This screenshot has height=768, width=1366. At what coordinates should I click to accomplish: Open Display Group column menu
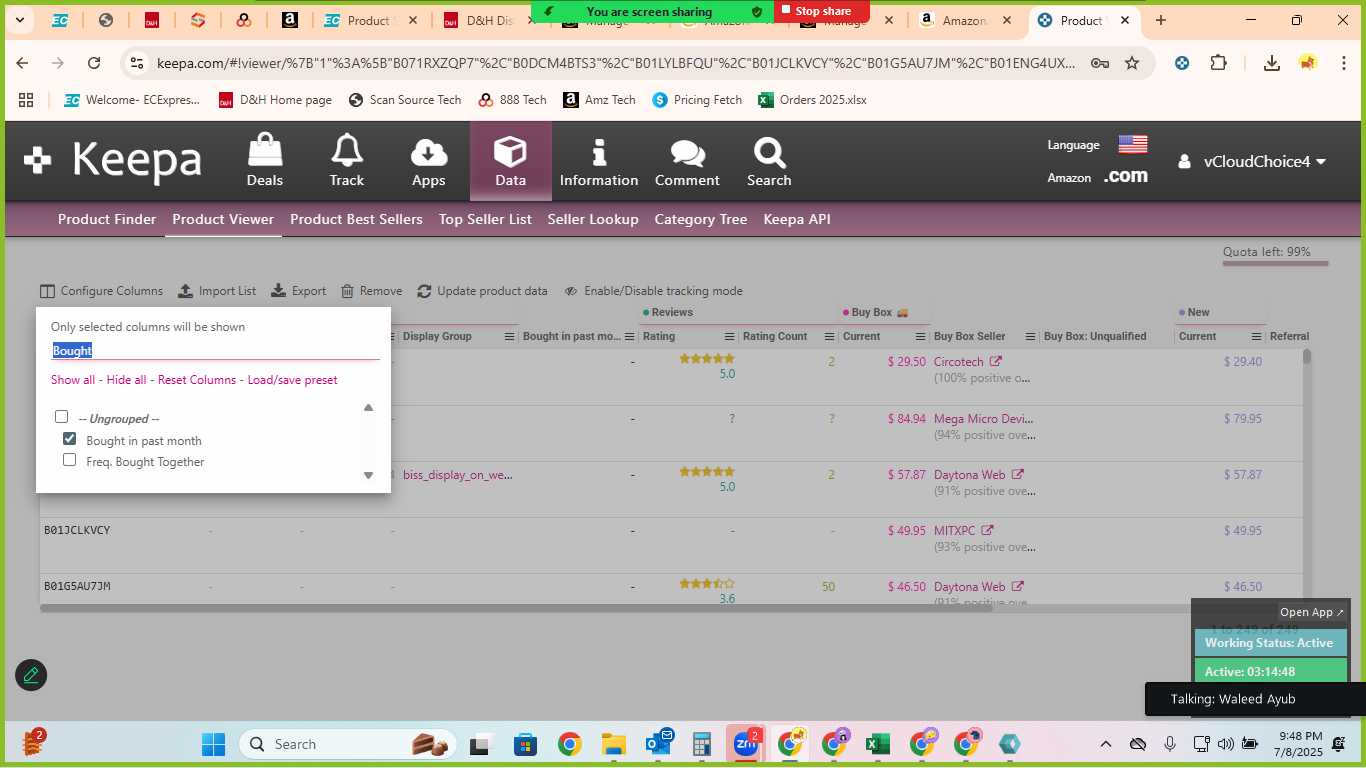tap(509, 337)
